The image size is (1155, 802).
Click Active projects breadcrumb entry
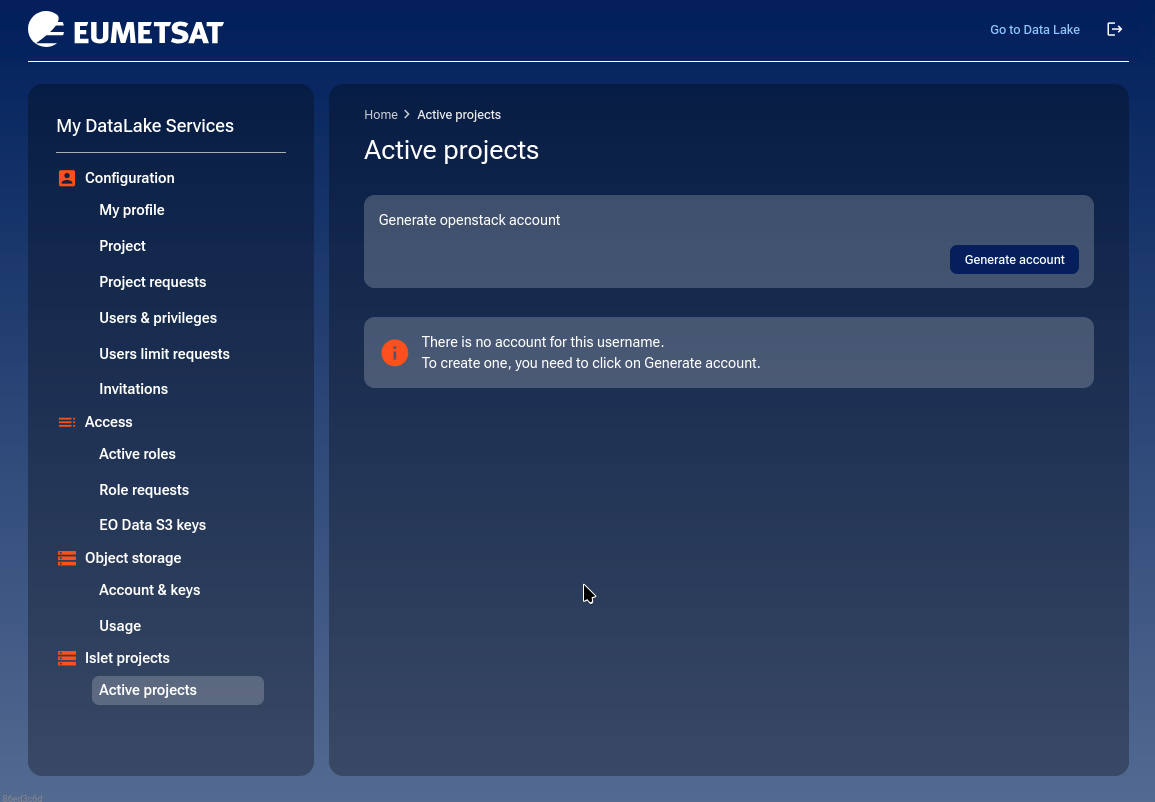(459, 115)
